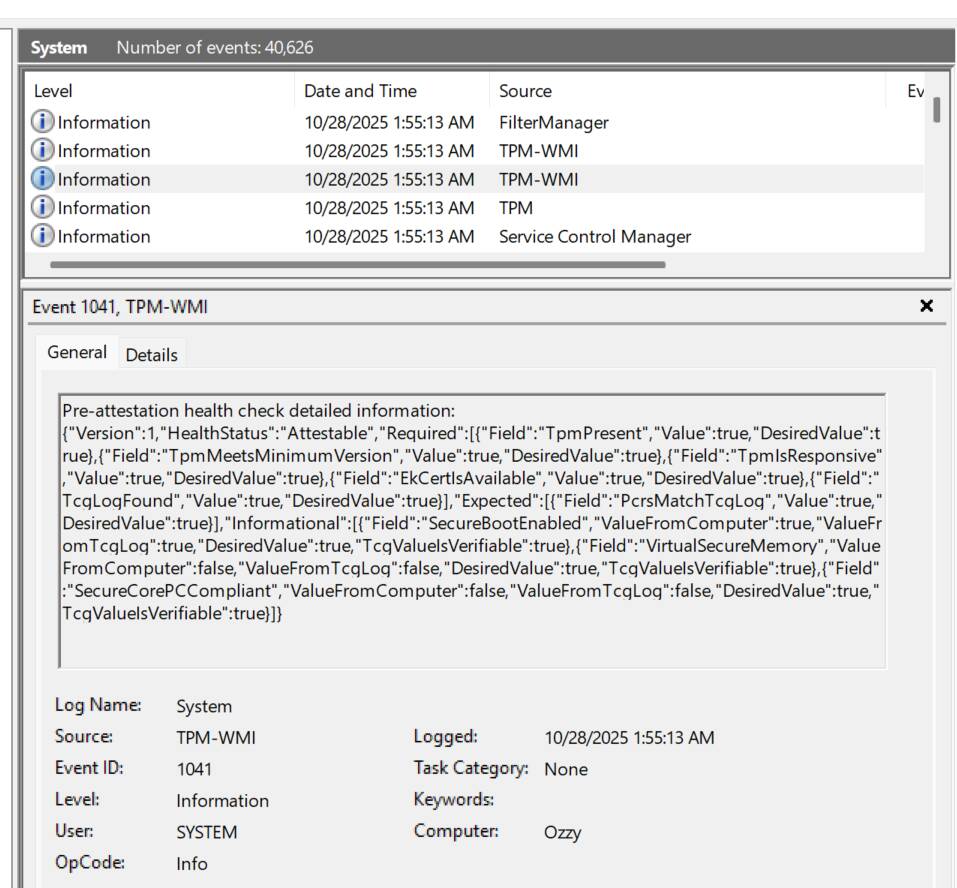This screenshot has width=957, height=888.
Task: Select the Service Control Manager source cell
Action: 595,237
